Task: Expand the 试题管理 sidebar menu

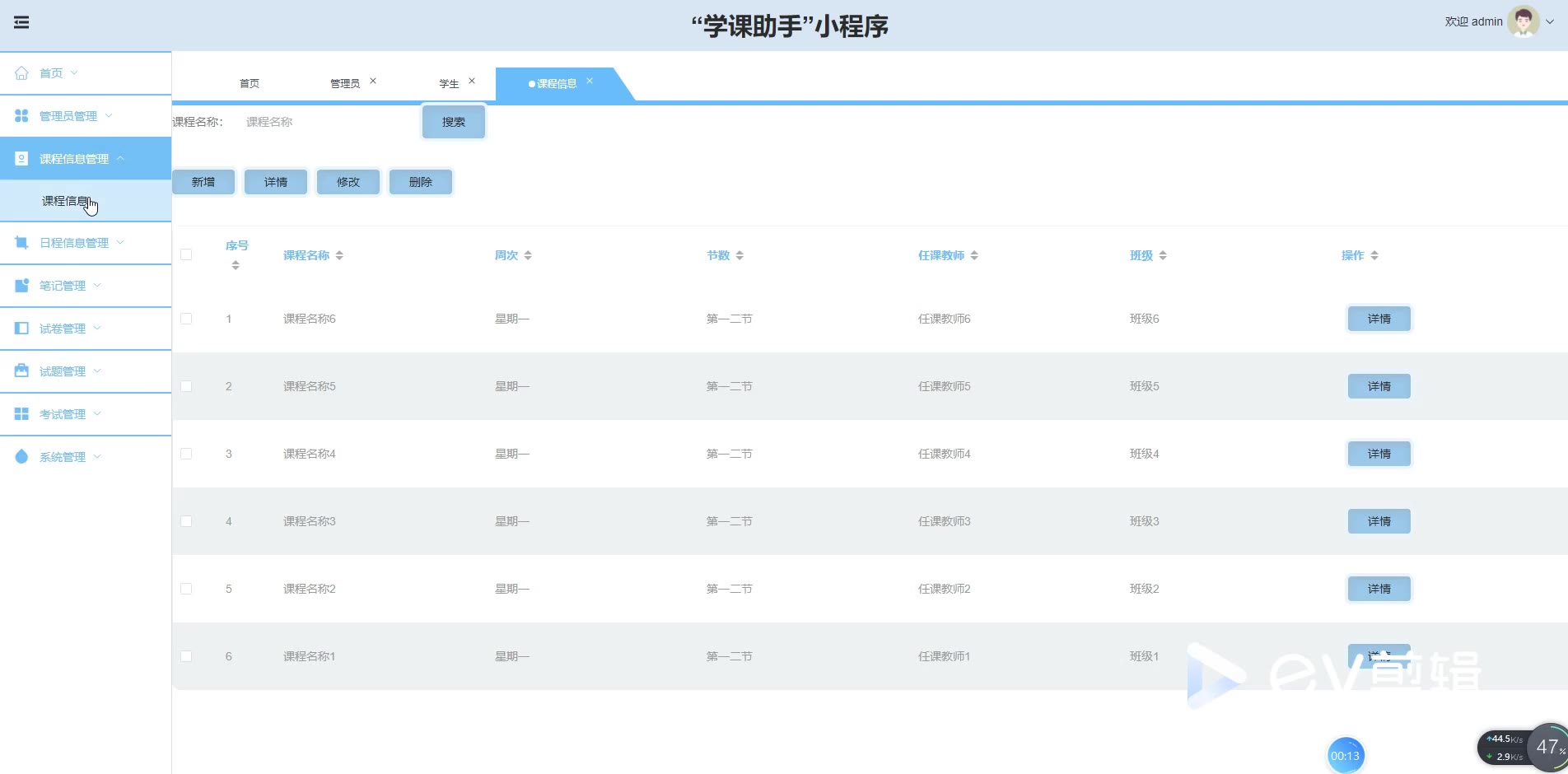Action: pos(97,371)
